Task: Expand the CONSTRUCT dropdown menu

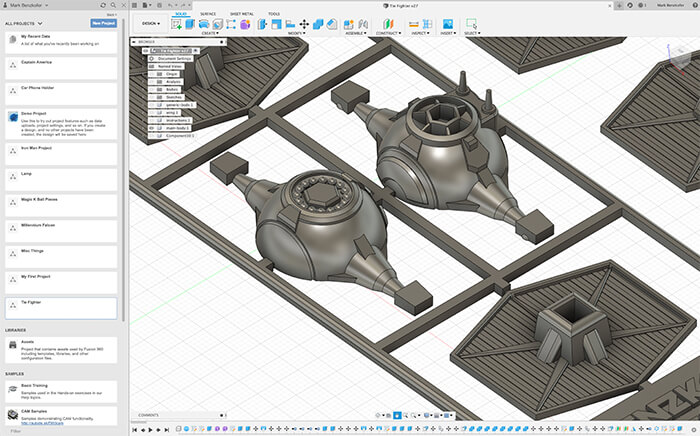Action: click(x=388, y=33)
